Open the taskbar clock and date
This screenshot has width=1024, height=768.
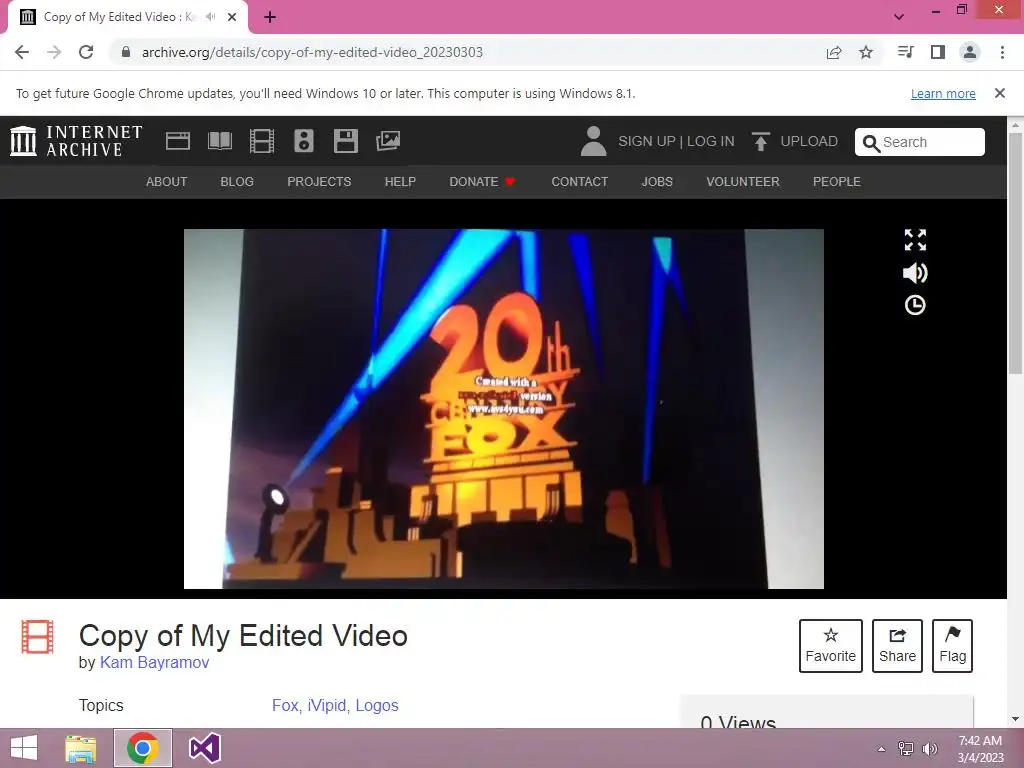click(x=980, y=749)
